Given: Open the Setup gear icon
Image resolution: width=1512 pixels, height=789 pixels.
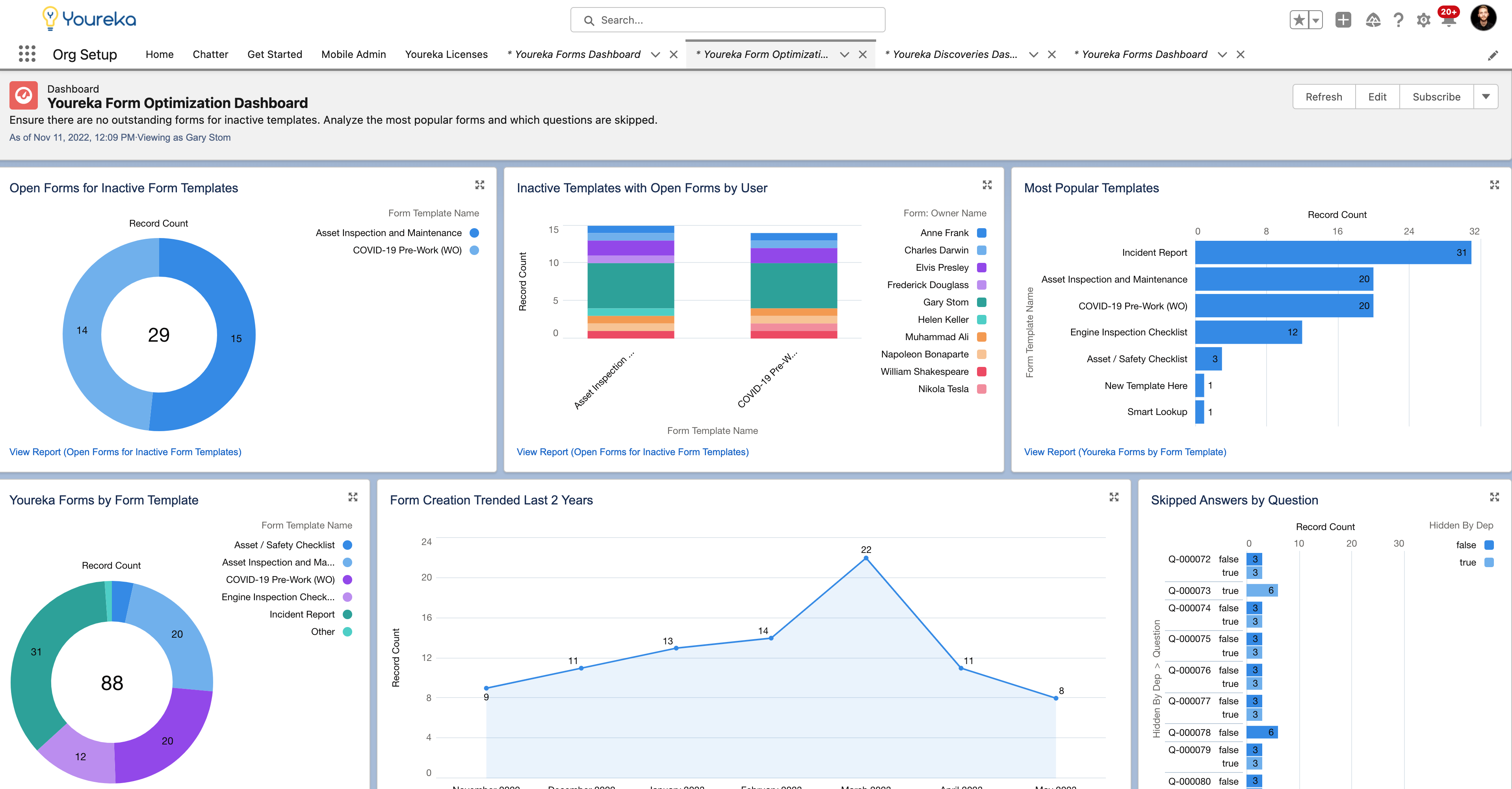Looking at the screenshot, I should point(1423,20).
